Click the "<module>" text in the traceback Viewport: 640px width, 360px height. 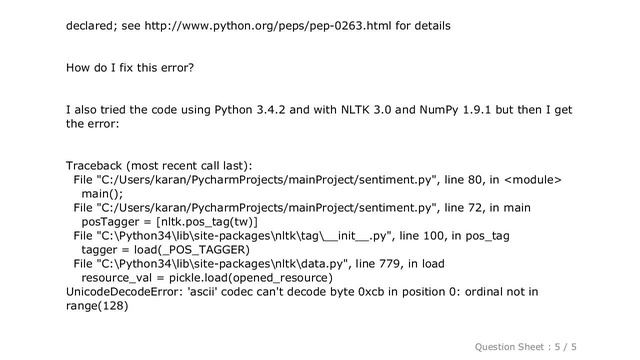point(533,180)
